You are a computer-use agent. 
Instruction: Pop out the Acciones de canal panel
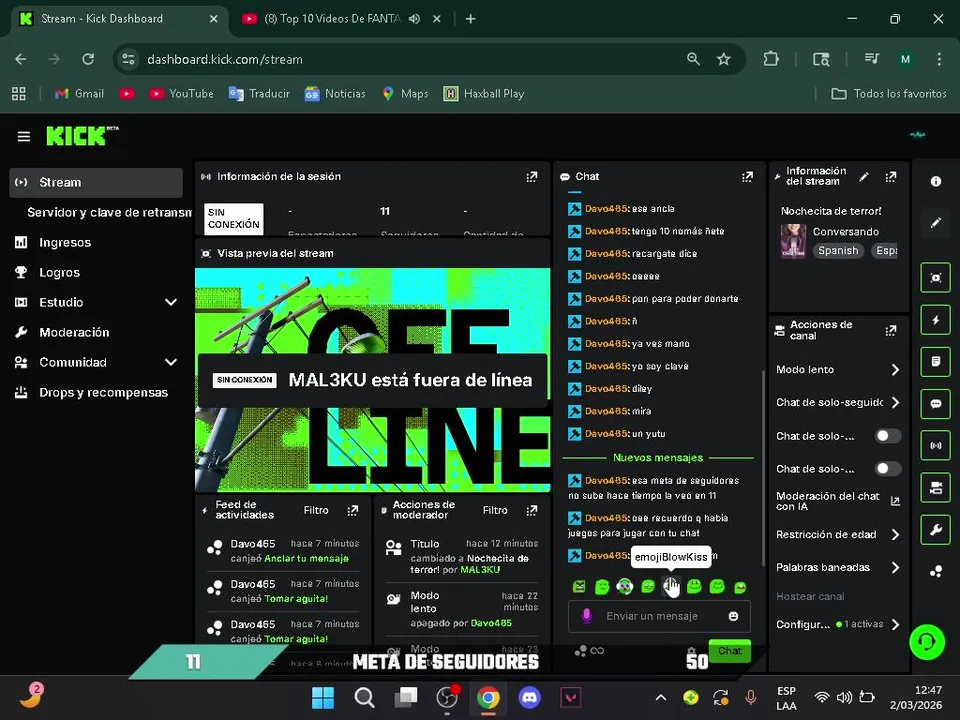[x=891, y=331]
